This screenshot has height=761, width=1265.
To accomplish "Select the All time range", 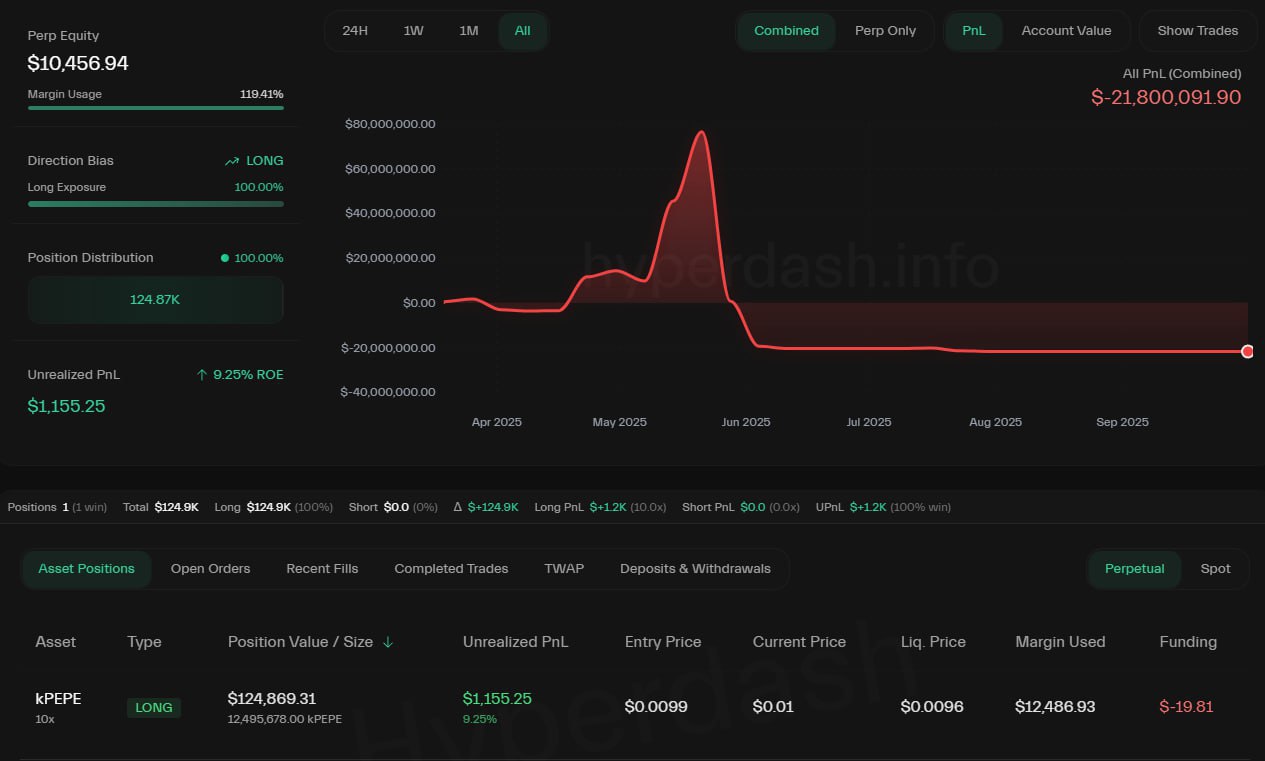I will point(522,31).
